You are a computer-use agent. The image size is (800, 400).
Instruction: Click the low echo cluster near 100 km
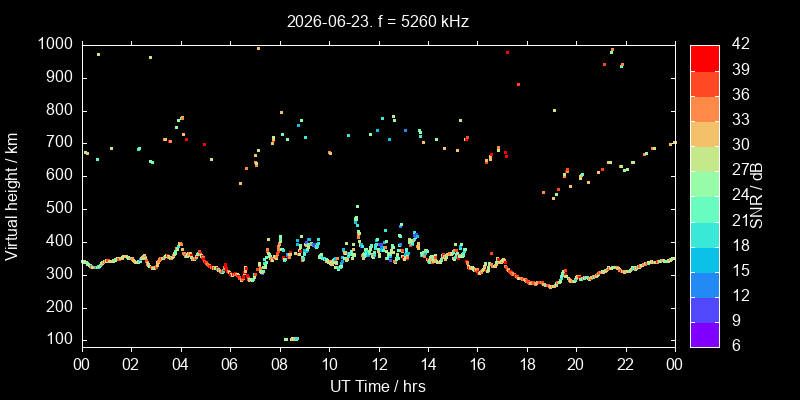(291, 339)
